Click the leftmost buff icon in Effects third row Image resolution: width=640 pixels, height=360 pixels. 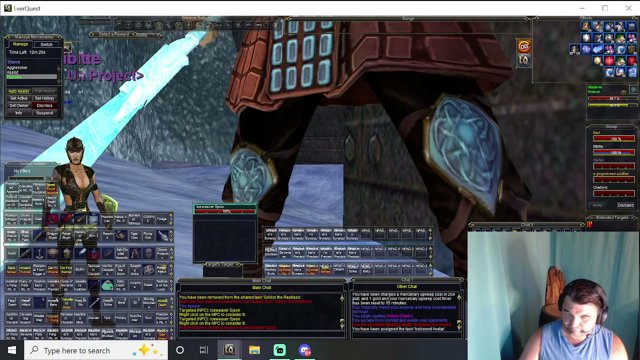(x=575, y=49)
